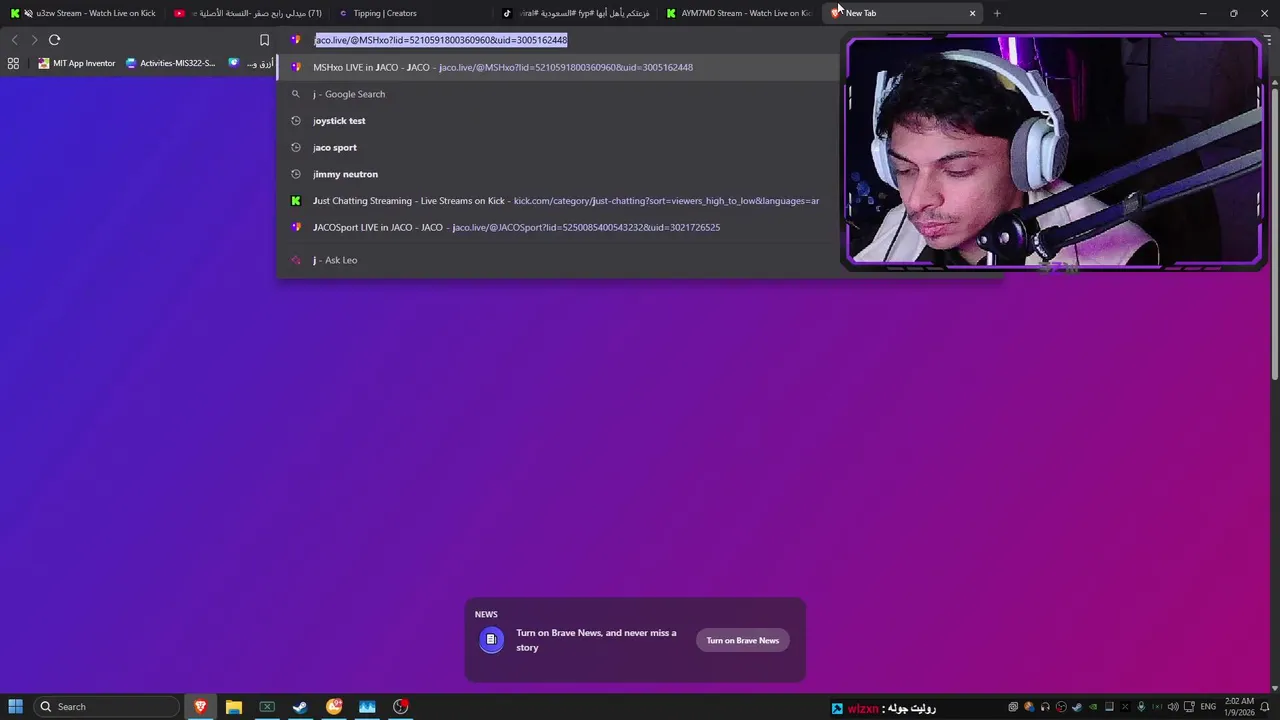Viewport: 1280px width, 720px height.
Task: Click the Steam system tray icon
Action: [1077, 707]
